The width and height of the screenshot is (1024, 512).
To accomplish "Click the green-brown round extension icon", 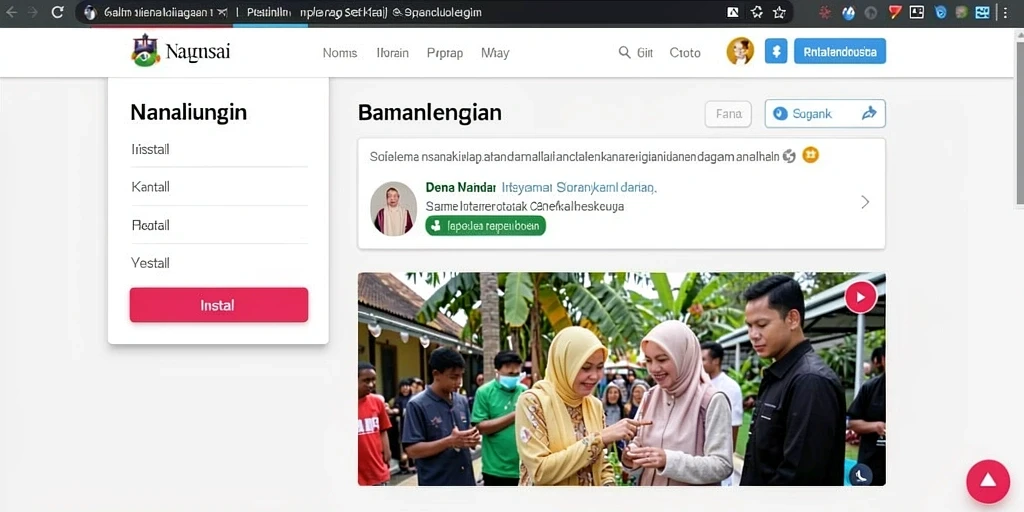I will (x=961, y=12).
